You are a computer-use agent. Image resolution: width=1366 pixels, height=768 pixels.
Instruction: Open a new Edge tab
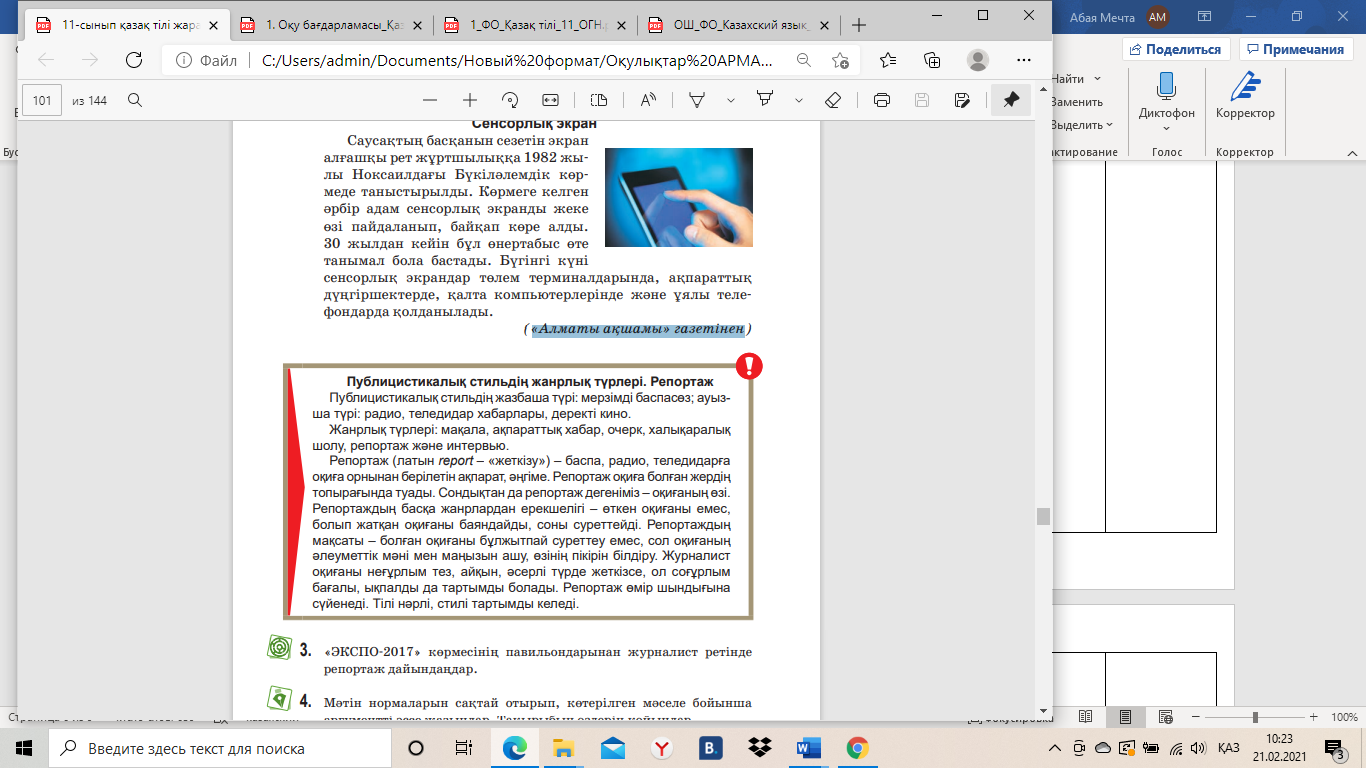click(858, 25)
